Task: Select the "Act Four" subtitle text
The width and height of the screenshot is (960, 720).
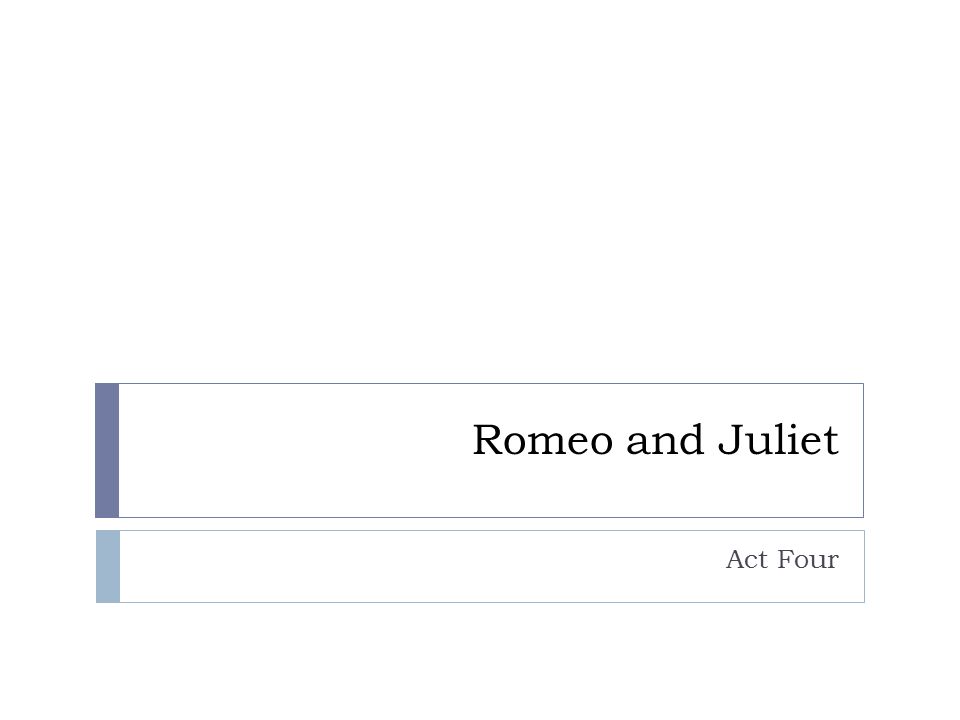Action: coord(782,559)
